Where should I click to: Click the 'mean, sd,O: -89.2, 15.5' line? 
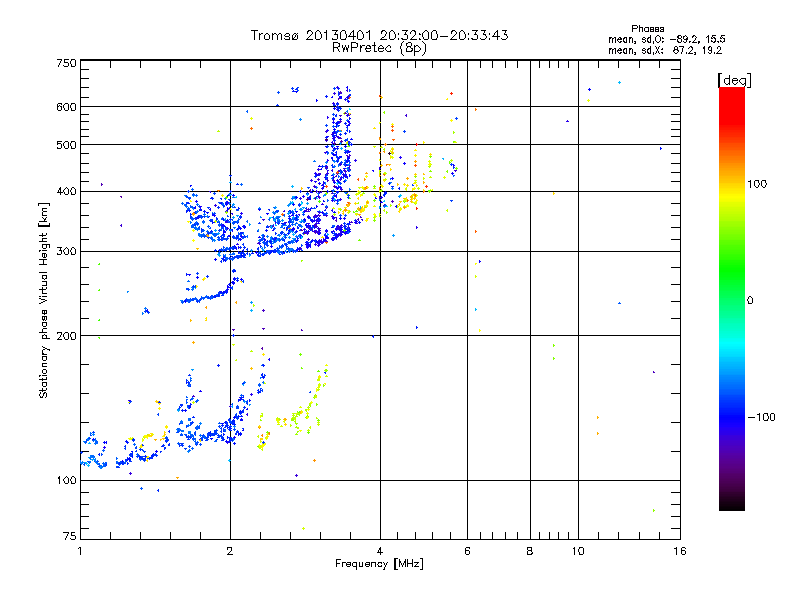[x=666, y=39]
